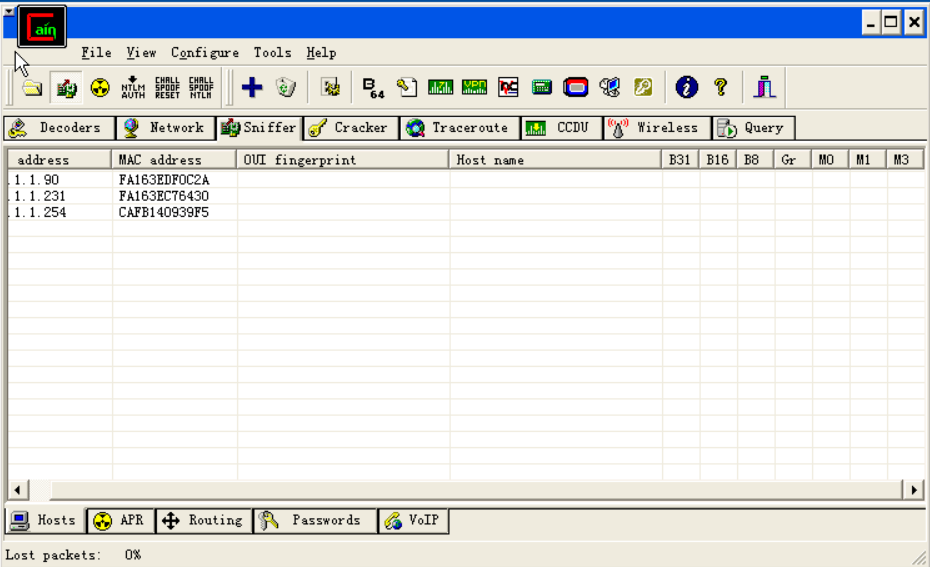This screenshot has height=567, width=930.
Task: Toggle the Start/Stop APR radiation icon
Action: coord(100,88)
